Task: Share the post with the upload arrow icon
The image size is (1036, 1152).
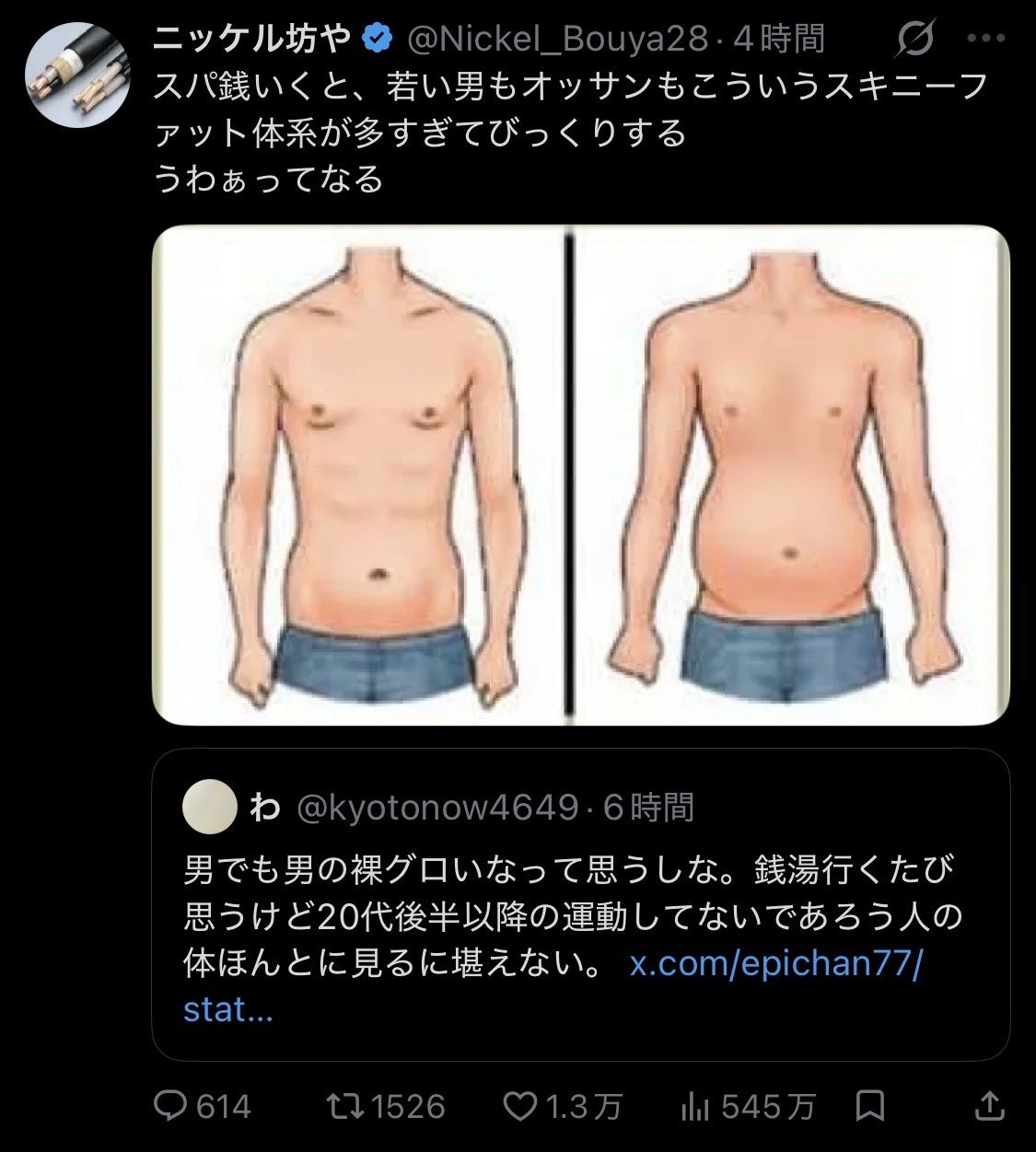Action: pyautogui.click(x=989, y=1104)
